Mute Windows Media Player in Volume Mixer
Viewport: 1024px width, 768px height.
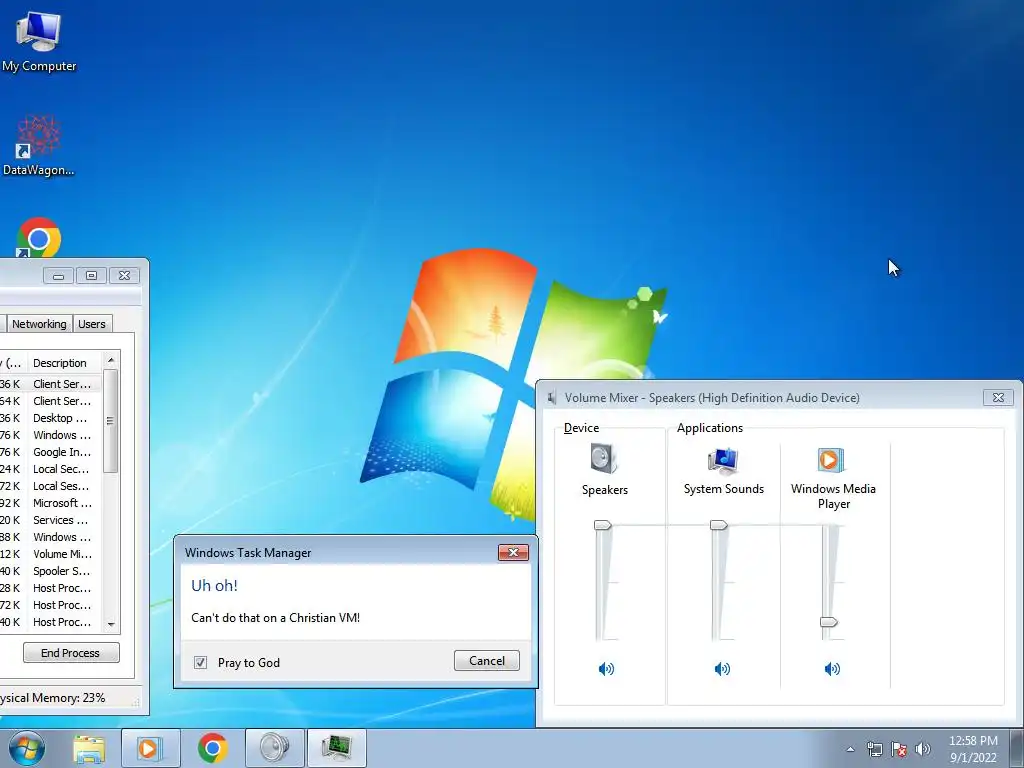coord(832,668)
